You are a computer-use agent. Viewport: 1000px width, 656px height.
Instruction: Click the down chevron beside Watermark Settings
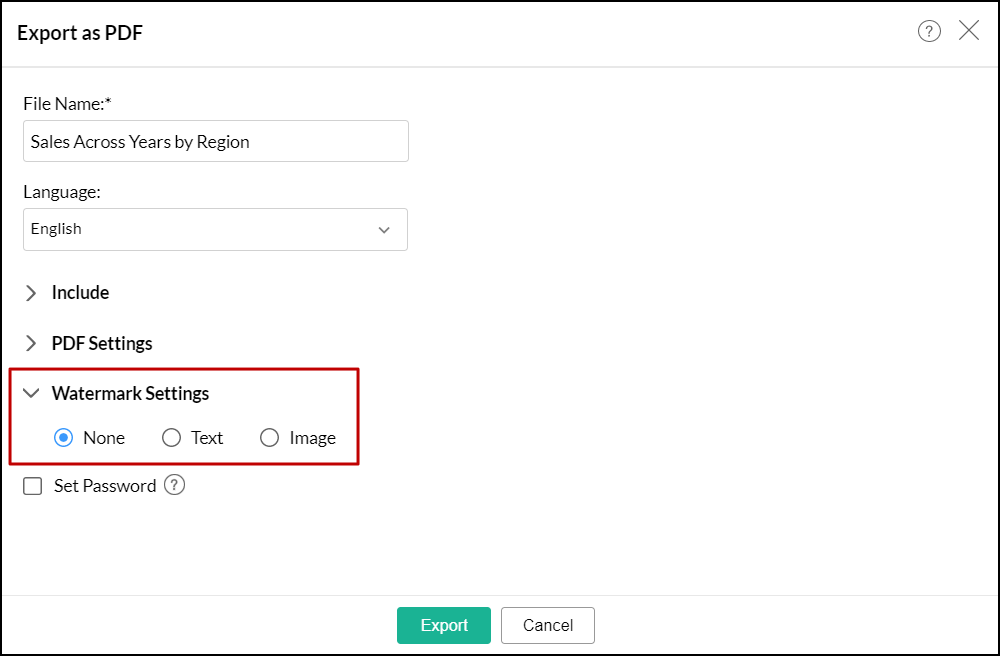click(x=31, y=394)
